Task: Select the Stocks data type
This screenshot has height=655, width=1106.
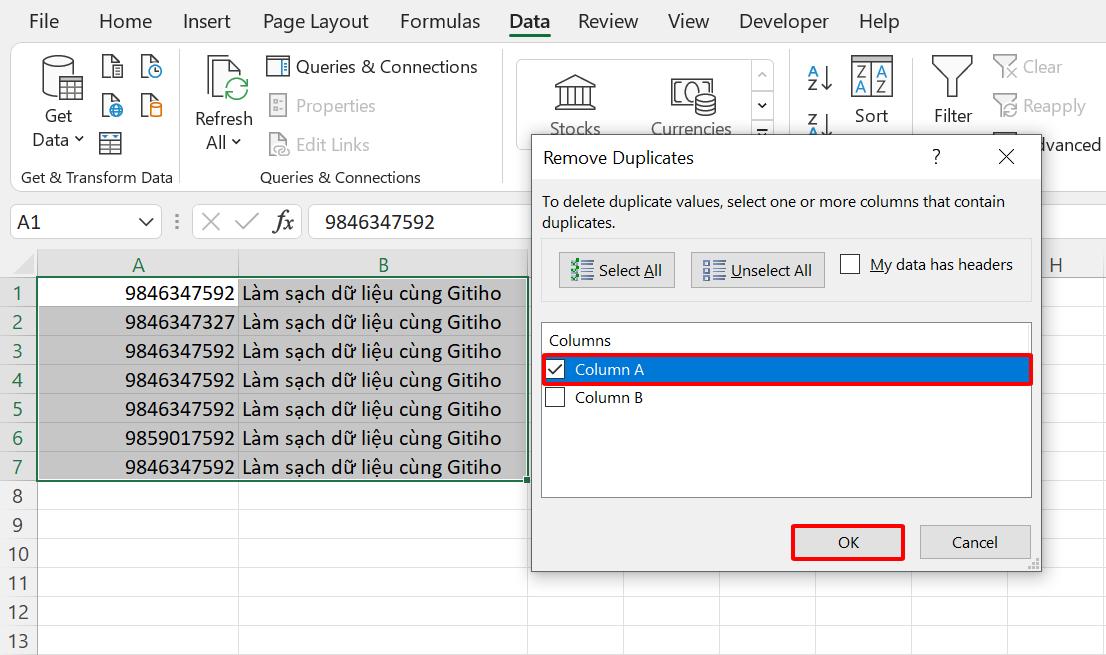Action: (x=575, y=106)
